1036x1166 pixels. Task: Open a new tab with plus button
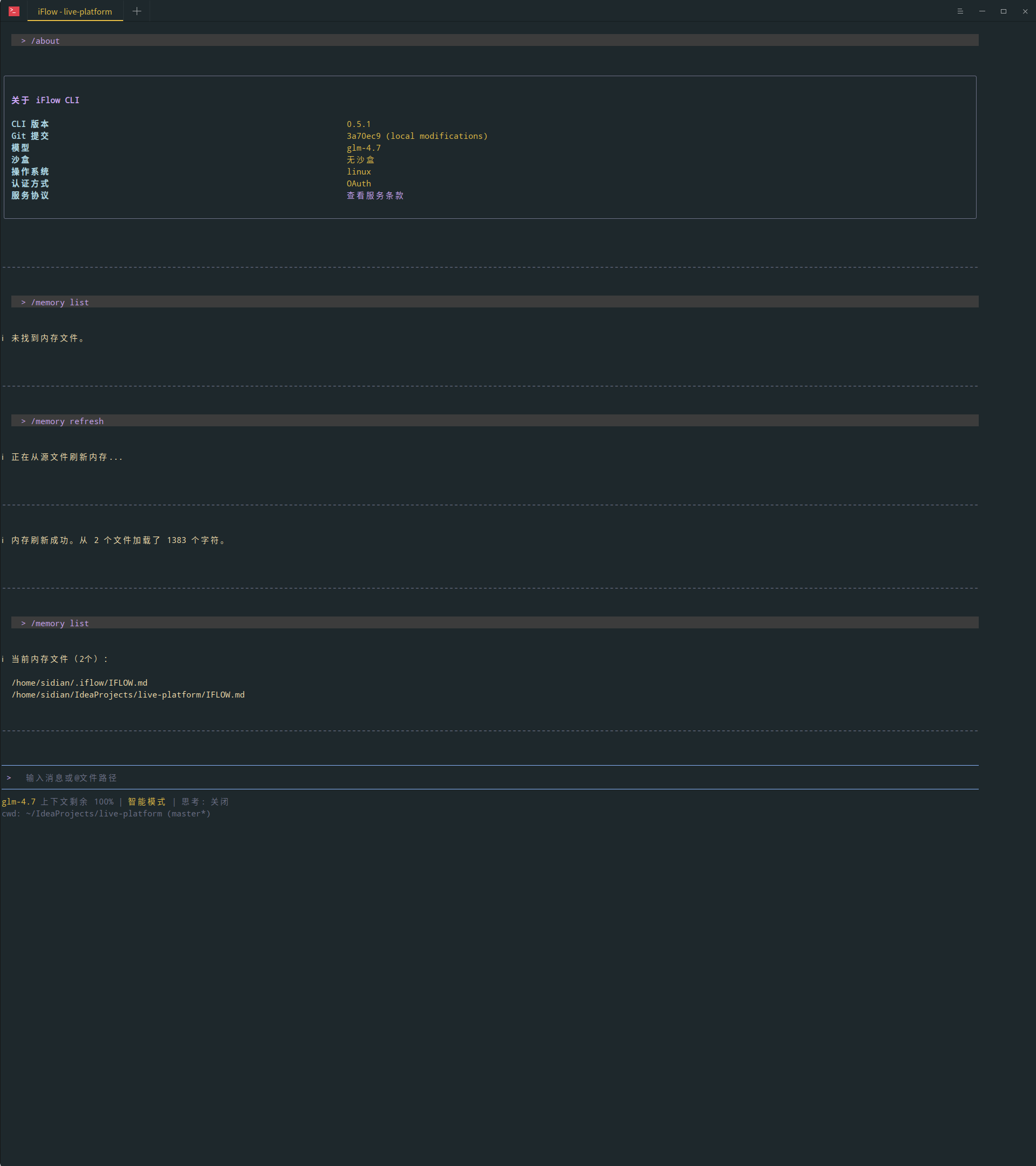[x=137, y=11]
